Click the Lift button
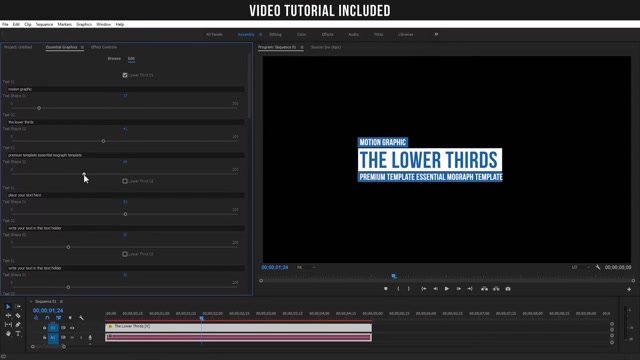 484,289
